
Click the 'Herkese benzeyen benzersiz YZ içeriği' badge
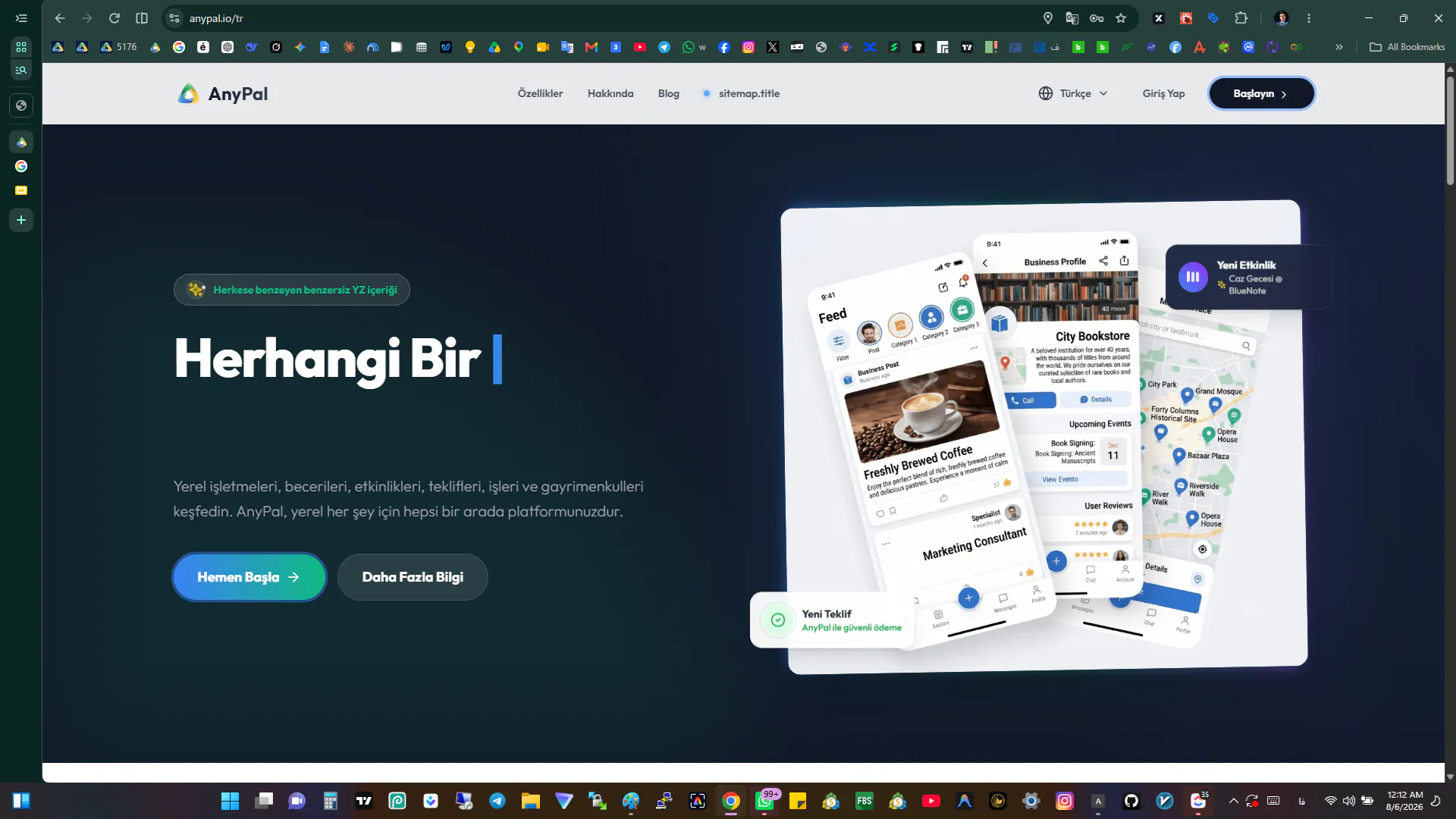pos(292,290)
